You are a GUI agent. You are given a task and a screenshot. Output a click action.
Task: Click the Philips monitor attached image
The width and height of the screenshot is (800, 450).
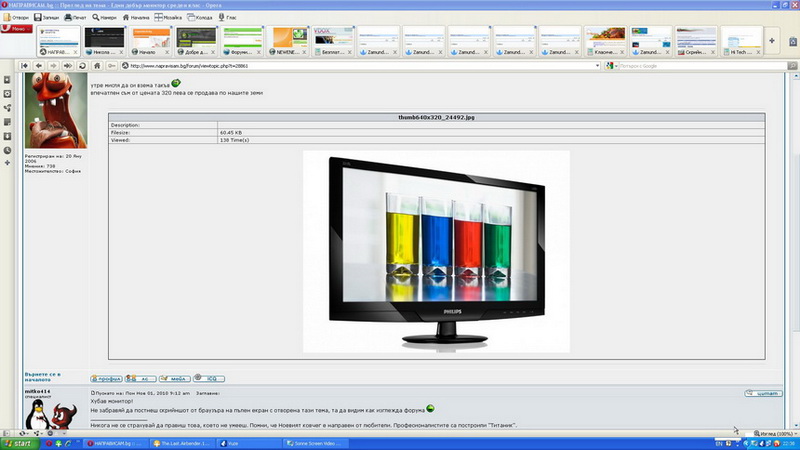pyautogui.click(x=436, y=252)
